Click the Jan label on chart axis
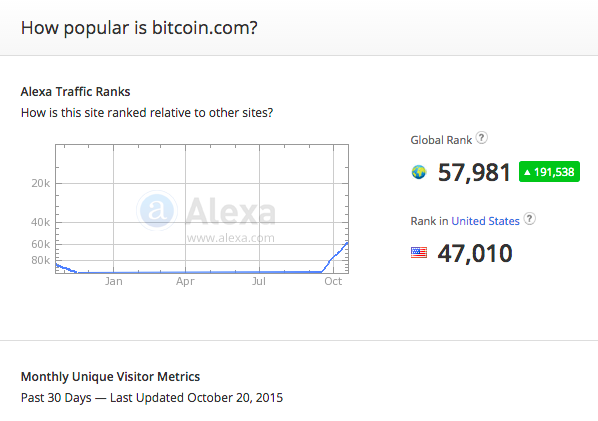Screen dimensions: 598x421 point(114,281)
